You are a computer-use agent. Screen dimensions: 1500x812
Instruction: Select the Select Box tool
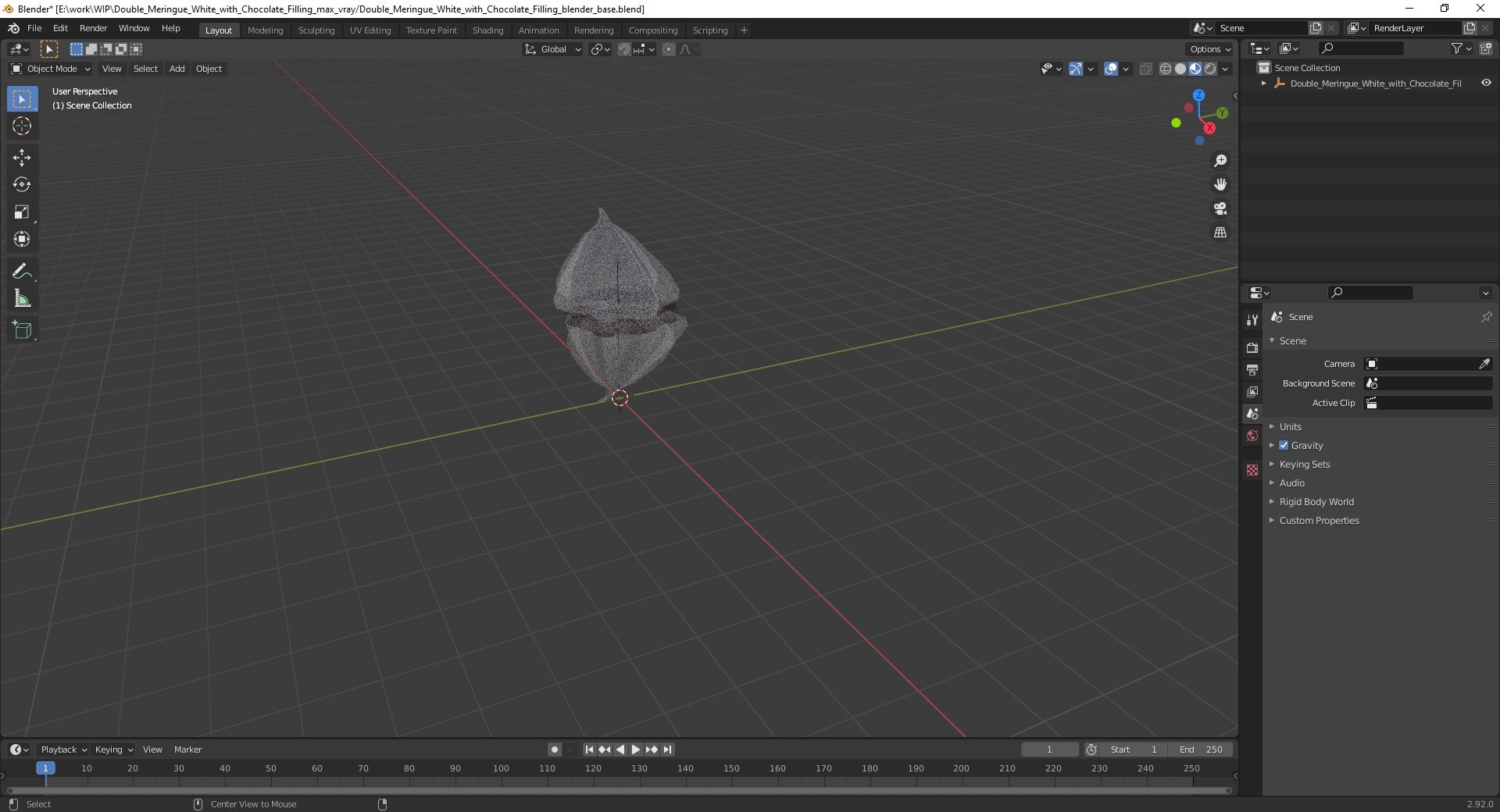click(22, 99)
